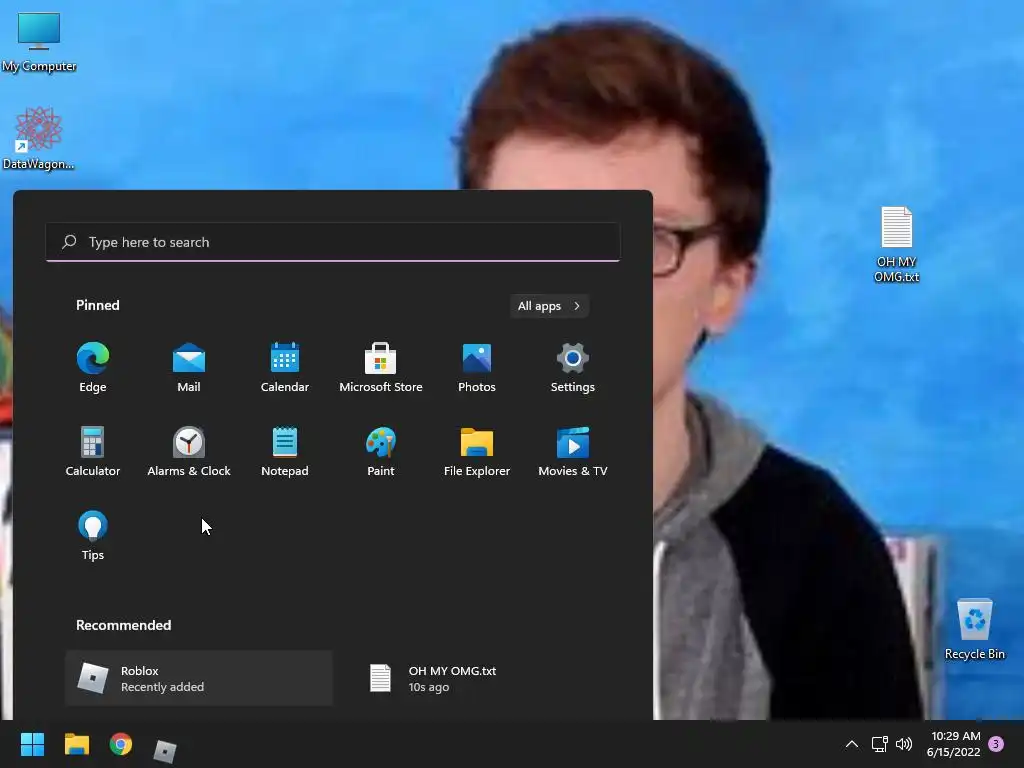This screenshot has height=768, width=1024.
Task: Click the Windows Start button on taskbar
Action: [32, 744]
